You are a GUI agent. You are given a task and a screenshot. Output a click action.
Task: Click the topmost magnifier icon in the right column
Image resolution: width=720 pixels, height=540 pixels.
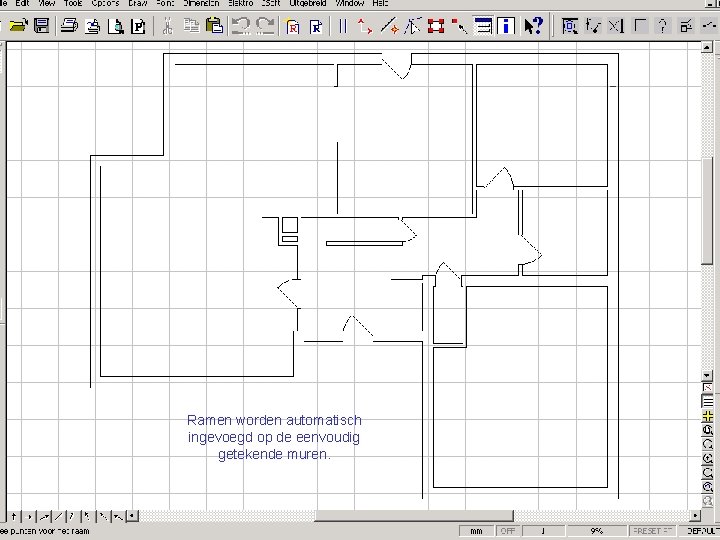tap(708, 430)
